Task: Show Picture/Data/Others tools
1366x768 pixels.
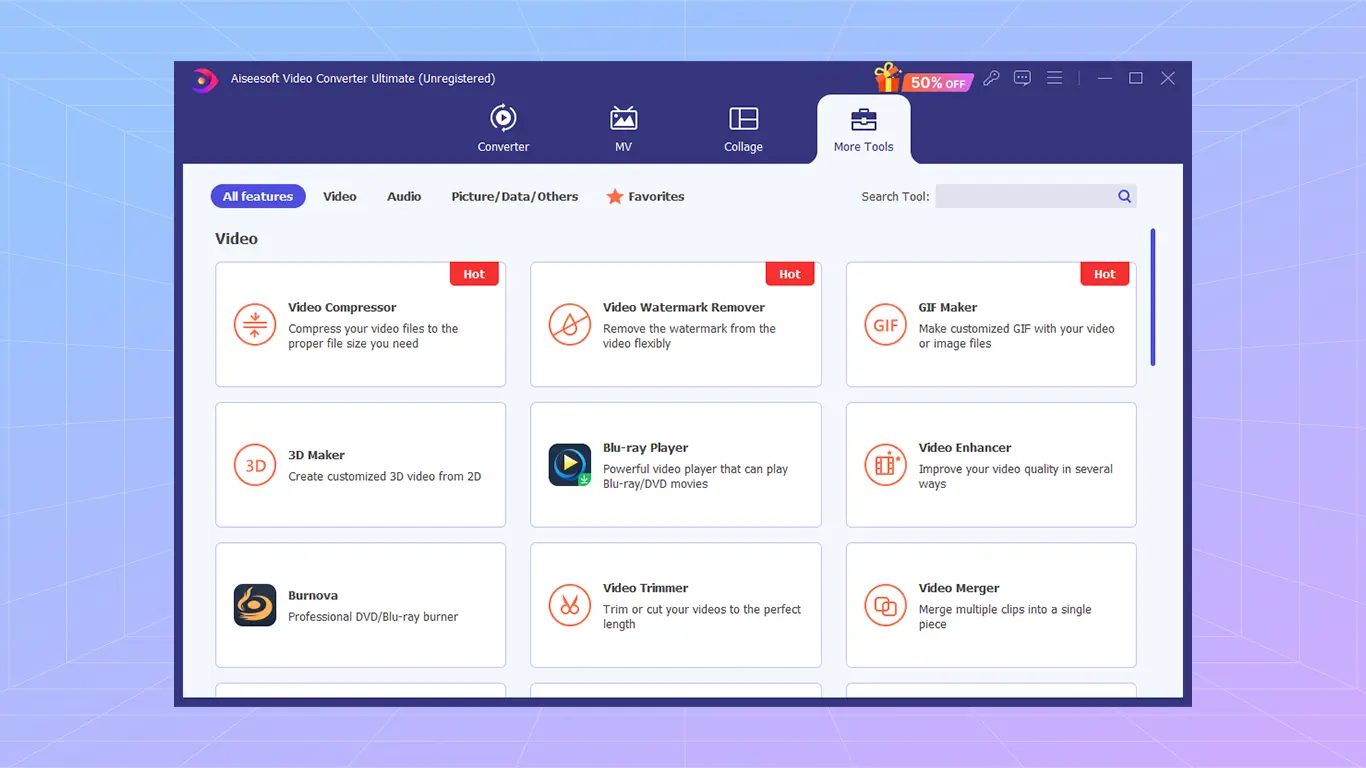Action: pos(515,197)
